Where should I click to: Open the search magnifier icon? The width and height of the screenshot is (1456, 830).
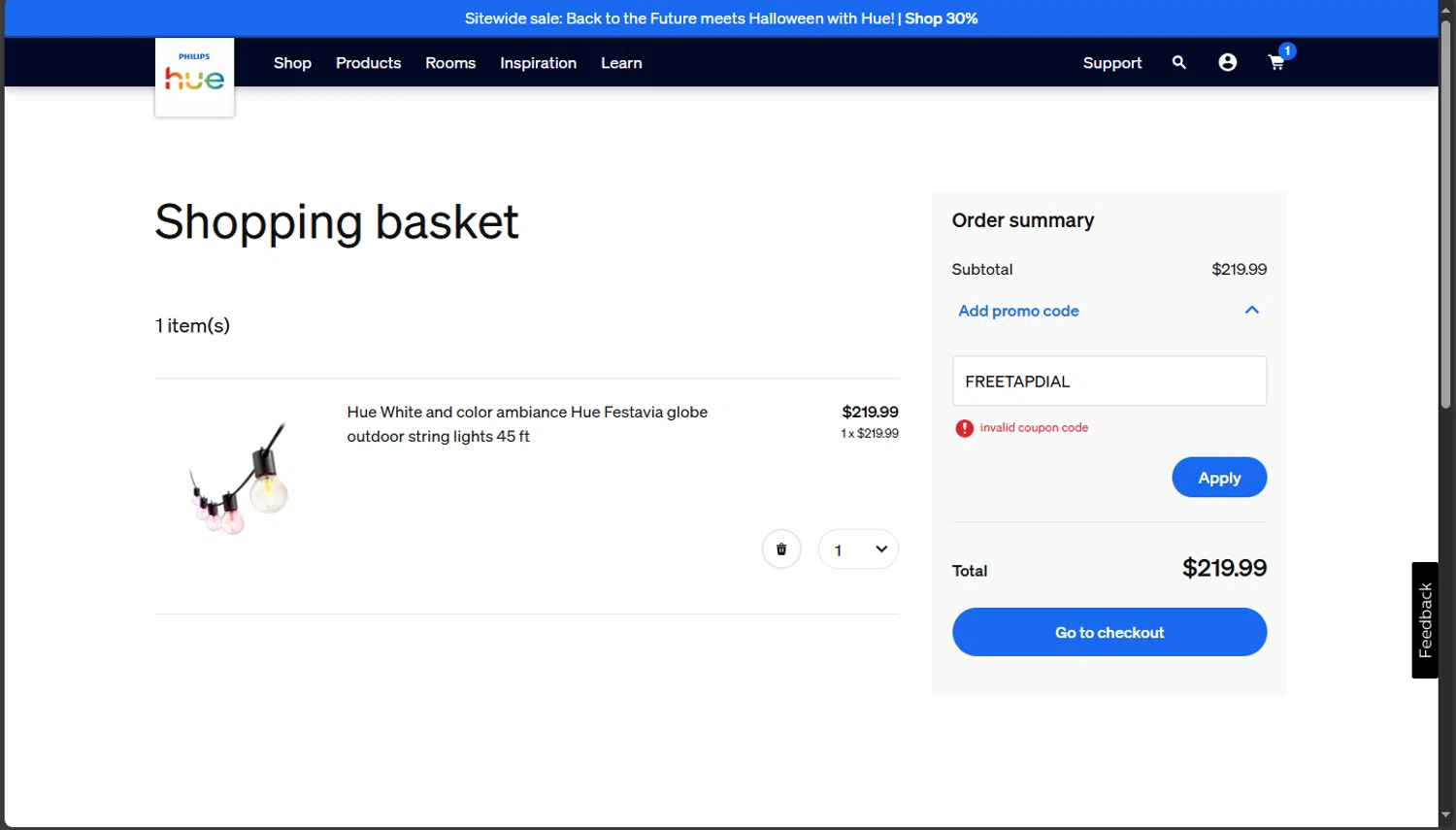coord(1179,62)
